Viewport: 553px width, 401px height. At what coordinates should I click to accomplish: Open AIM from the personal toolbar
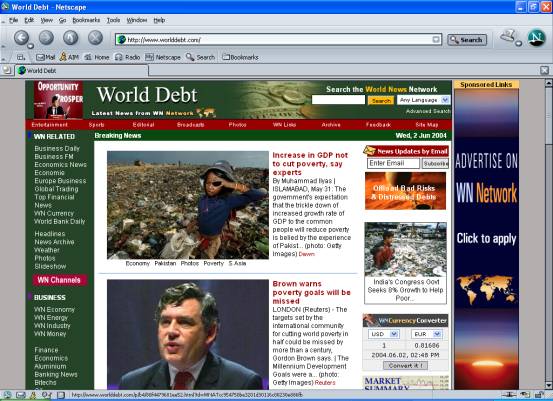click(69, 57)
